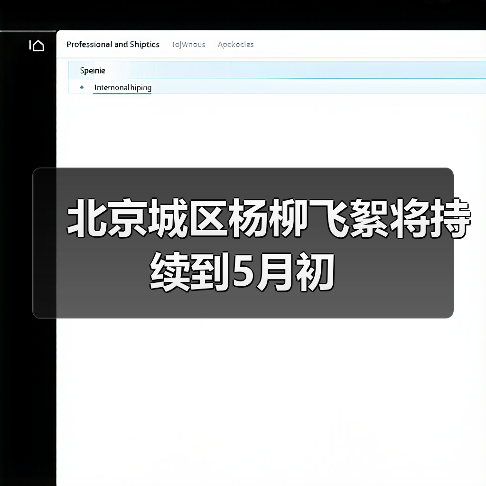
Task: Click the home icon in the sidebar
Action: pos(37,45)
